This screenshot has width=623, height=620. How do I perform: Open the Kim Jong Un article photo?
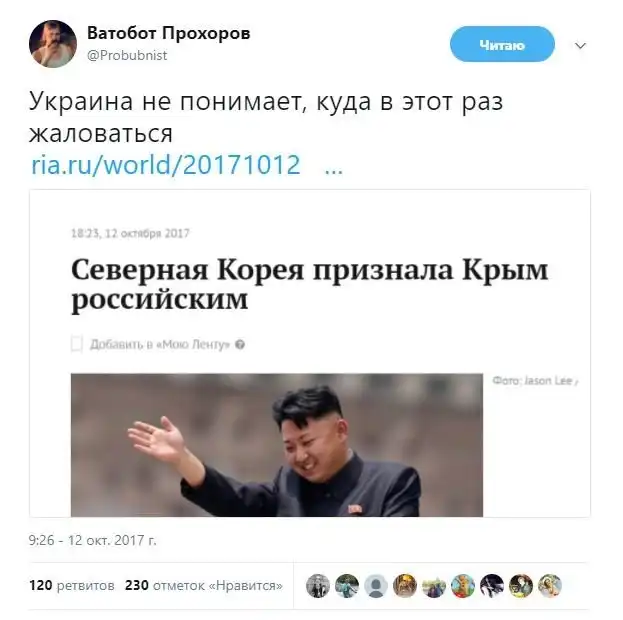[277, 445]
